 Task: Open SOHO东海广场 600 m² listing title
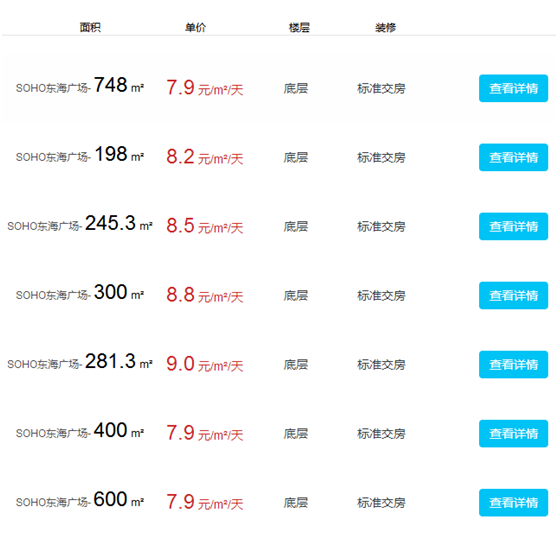click(x=80, y=500)
